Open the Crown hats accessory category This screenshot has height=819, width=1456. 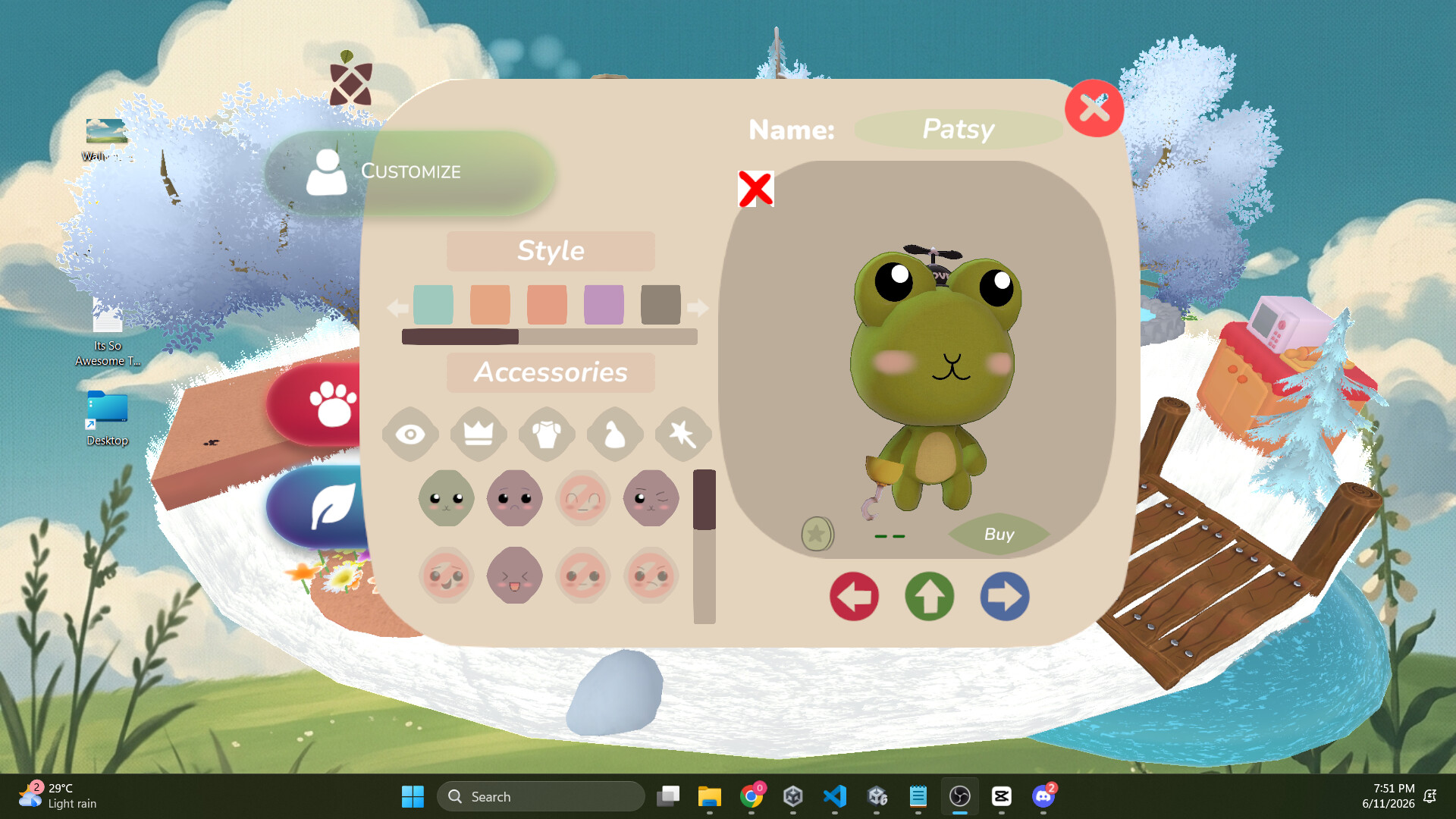479,434
